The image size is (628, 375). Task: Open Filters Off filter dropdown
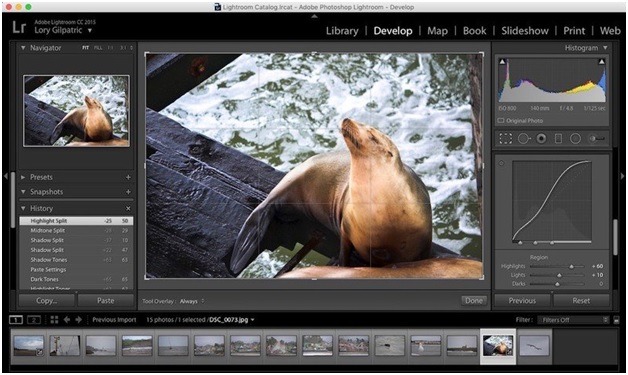pos(573,320)
